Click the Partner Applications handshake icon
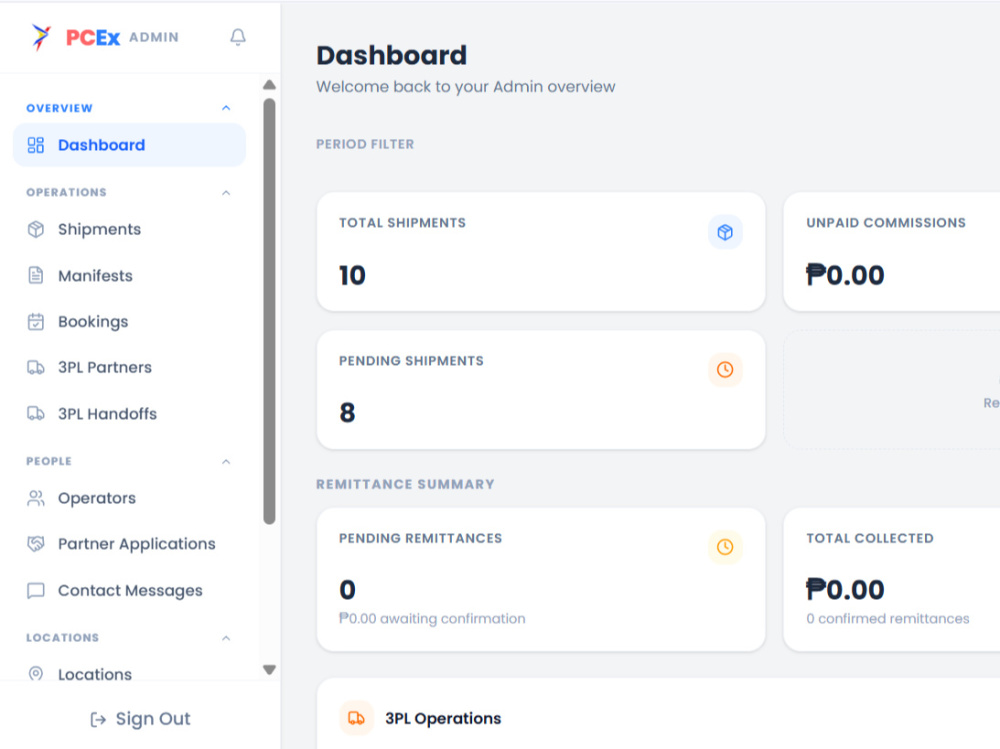This screenshot has width=1000, height=749. tap(36, 544)
